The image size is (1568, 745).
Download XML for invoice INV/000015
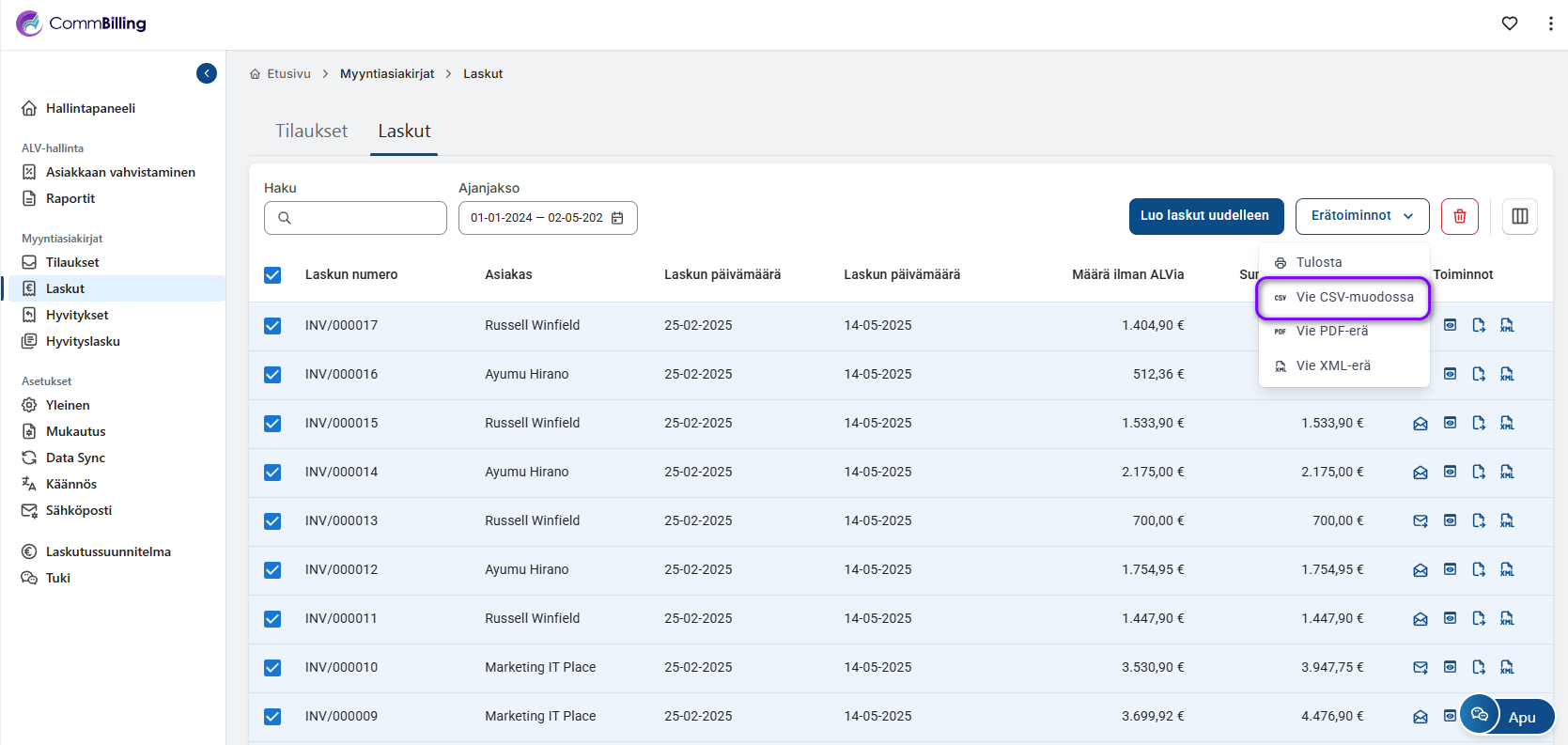[1507, 424]
